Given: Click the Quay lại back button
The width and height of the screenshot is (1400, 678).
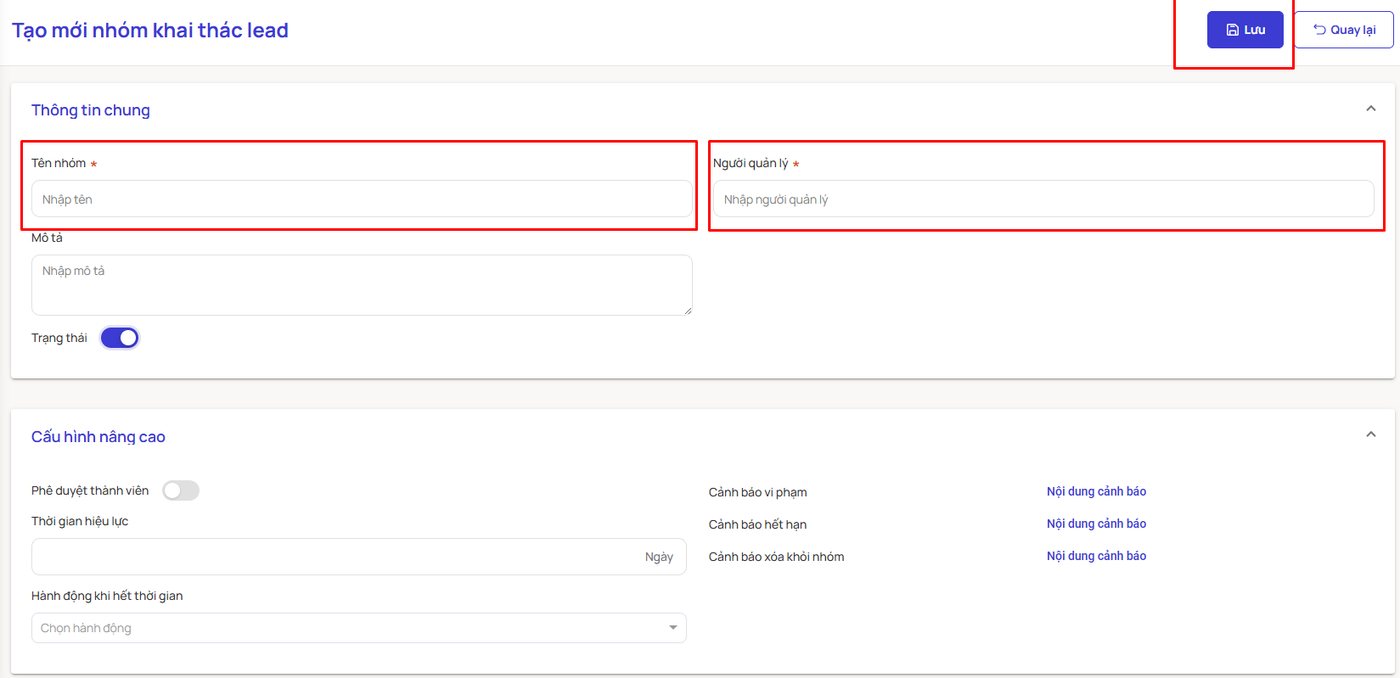Looking at the screenshot, I should [1343, 30].
